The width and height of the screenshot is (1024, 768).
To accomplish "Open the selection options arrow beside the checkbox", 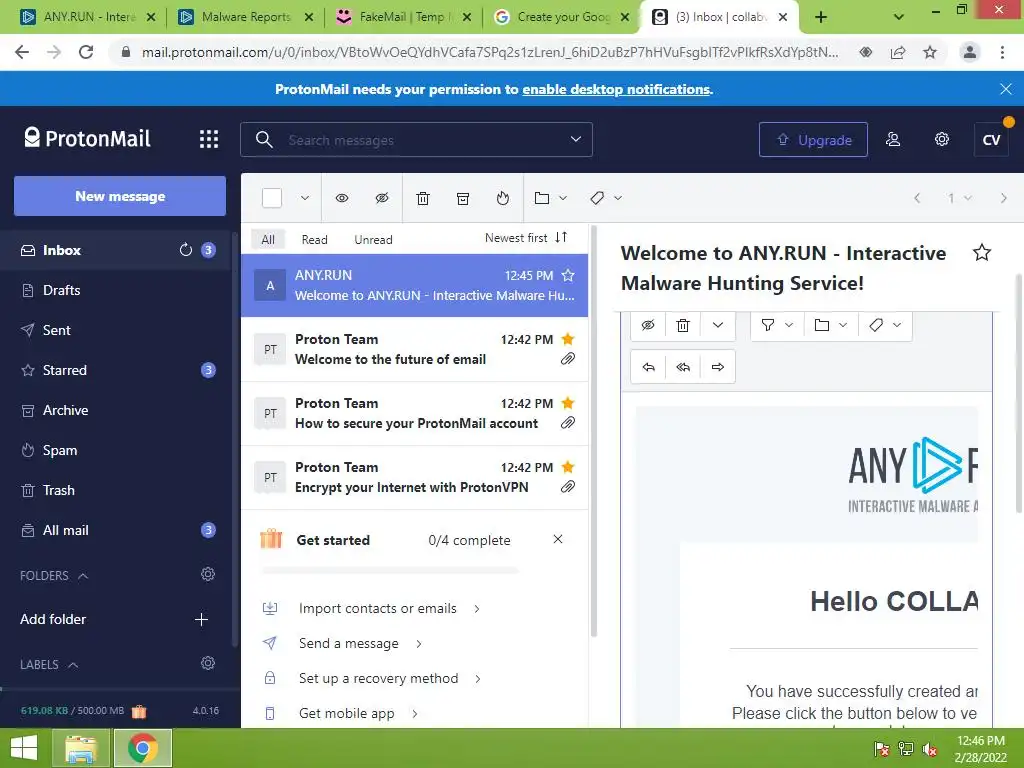I will [x=305, y=198].
